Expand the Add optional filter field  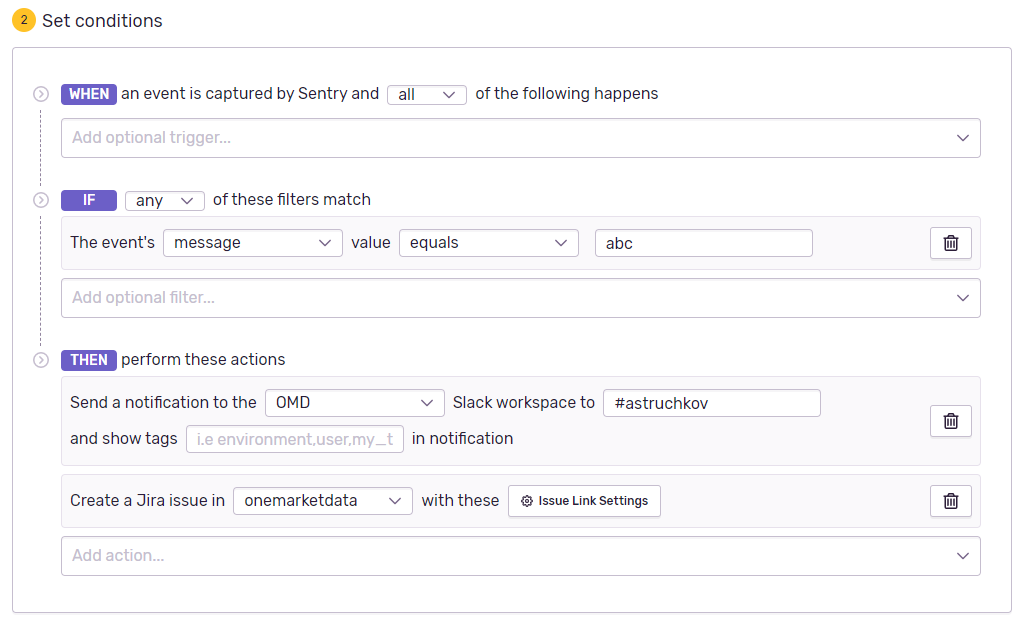point(520,297)
